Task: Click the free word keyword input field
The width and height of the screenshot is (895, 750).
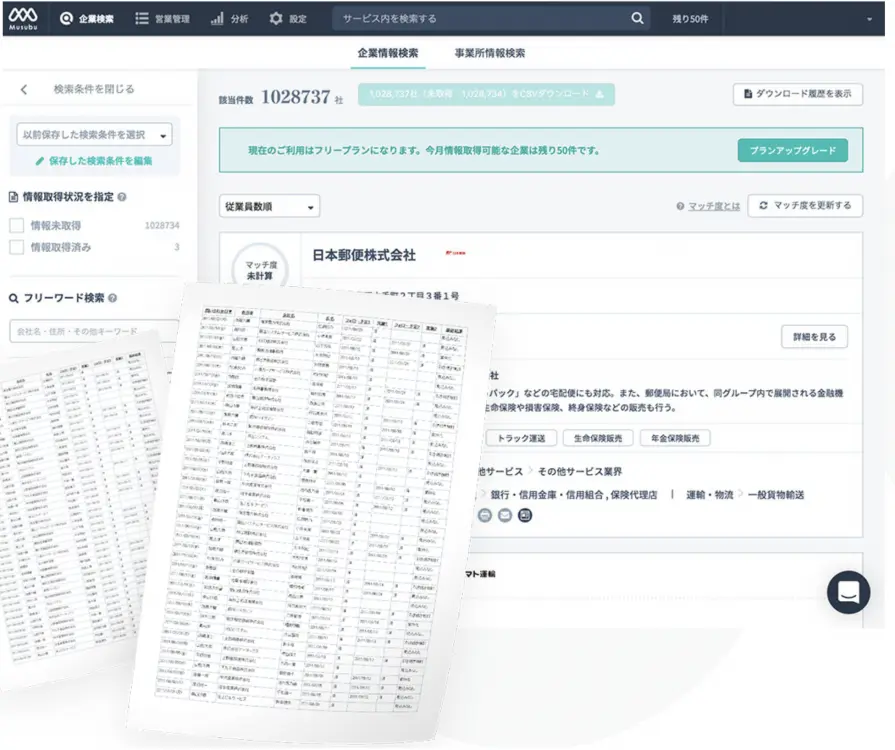Action: [94, 331]
